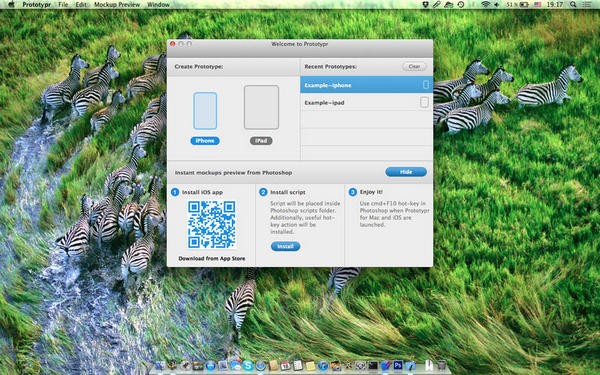Viewport: 600px width, 375px height.
Task: Click the gray iPad label button
Action: pos(261,141)
